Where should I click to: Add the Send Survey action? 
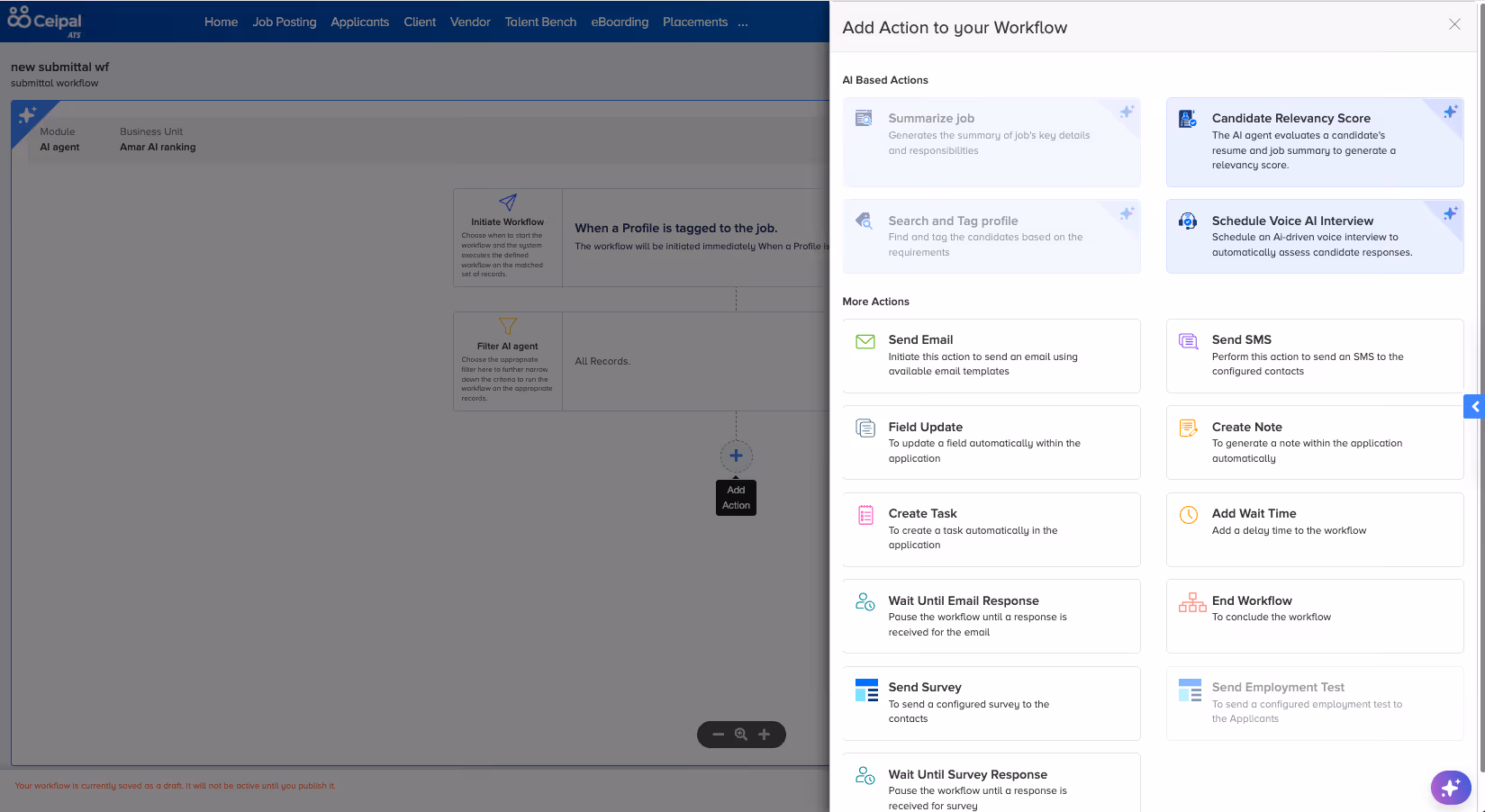(992, 703)
